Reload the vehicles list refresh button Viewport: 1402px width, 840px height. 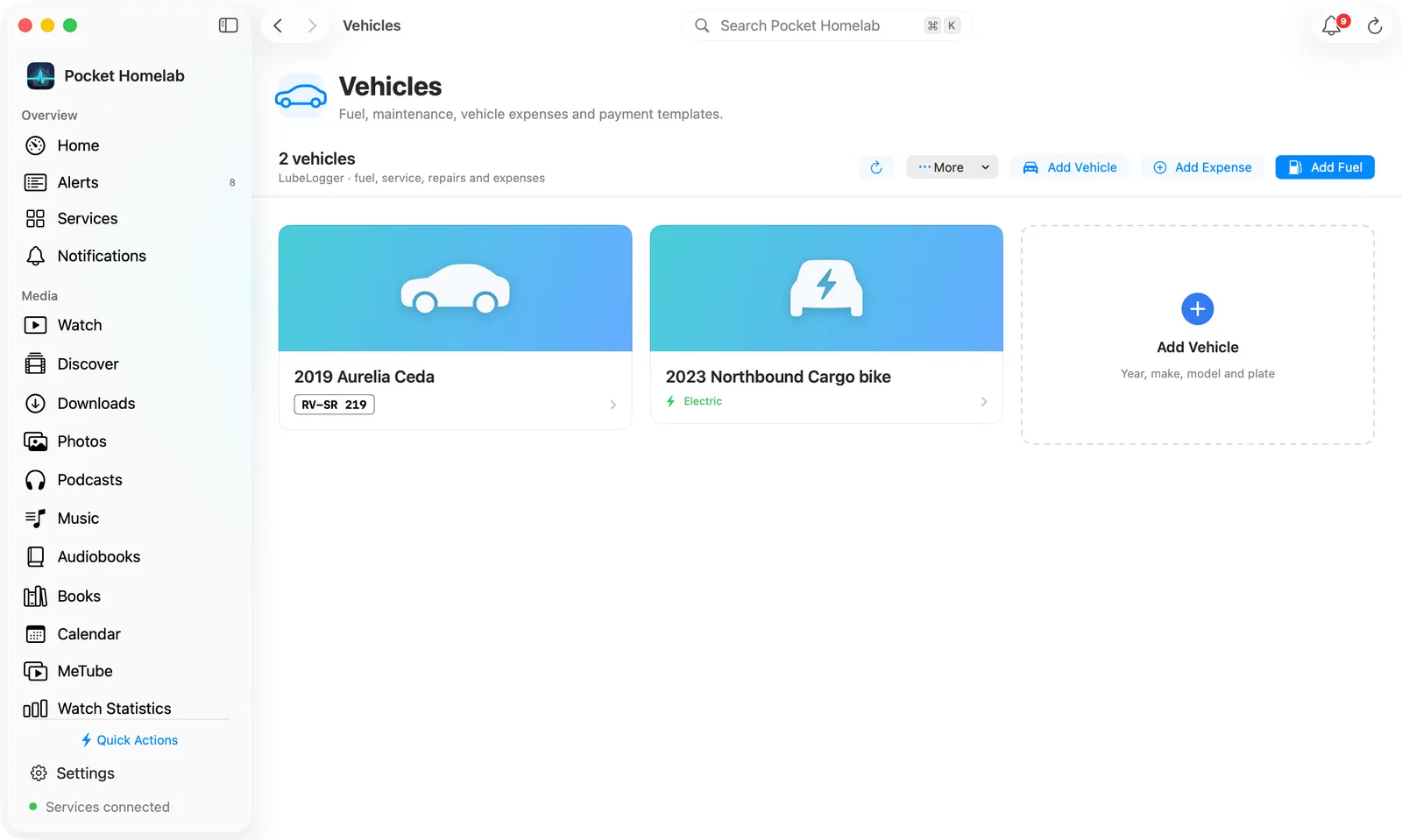coord(876,167)
